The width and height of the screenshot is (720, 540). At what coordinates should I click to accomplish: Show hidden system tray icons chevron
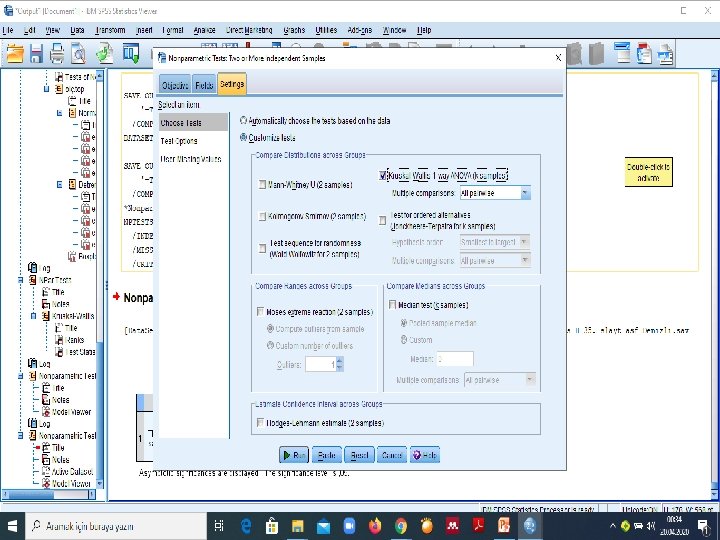point(613,526)
